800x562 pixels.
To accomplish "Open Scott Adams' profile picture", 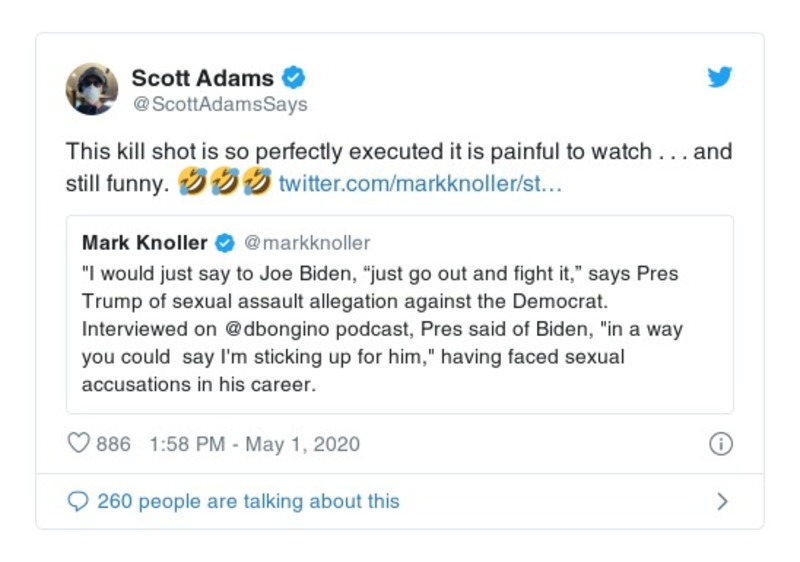I will coord(92,89).
